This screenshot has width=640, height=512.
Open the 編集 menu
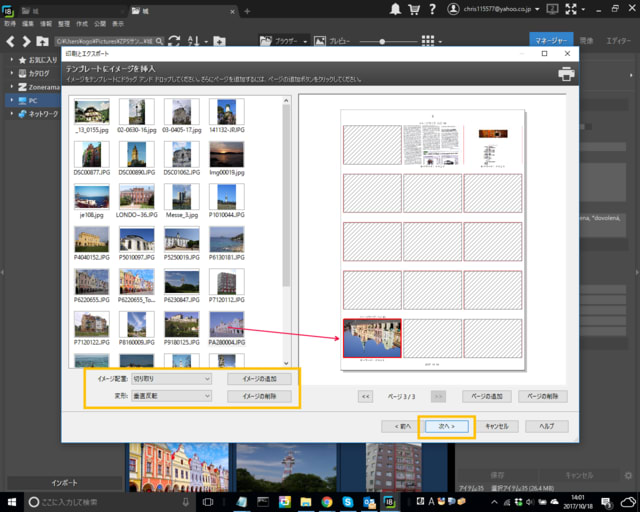coord(28,21)
